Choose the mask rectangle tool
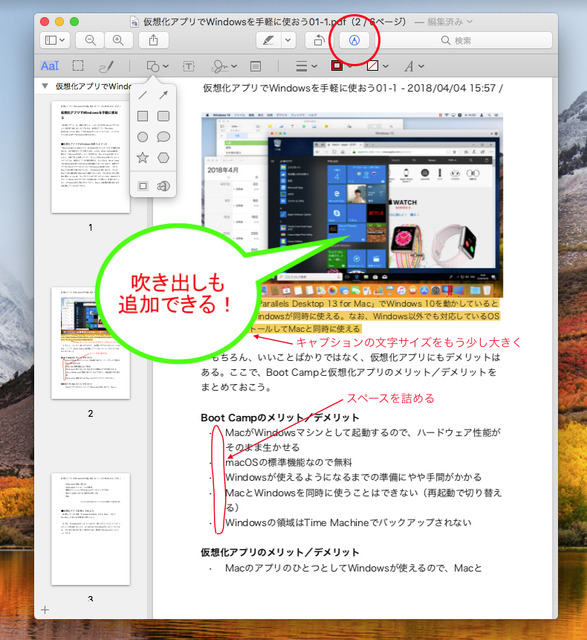The width and height of the screenshot is (587, 640). pyautogui.click(x=142, y=186)
